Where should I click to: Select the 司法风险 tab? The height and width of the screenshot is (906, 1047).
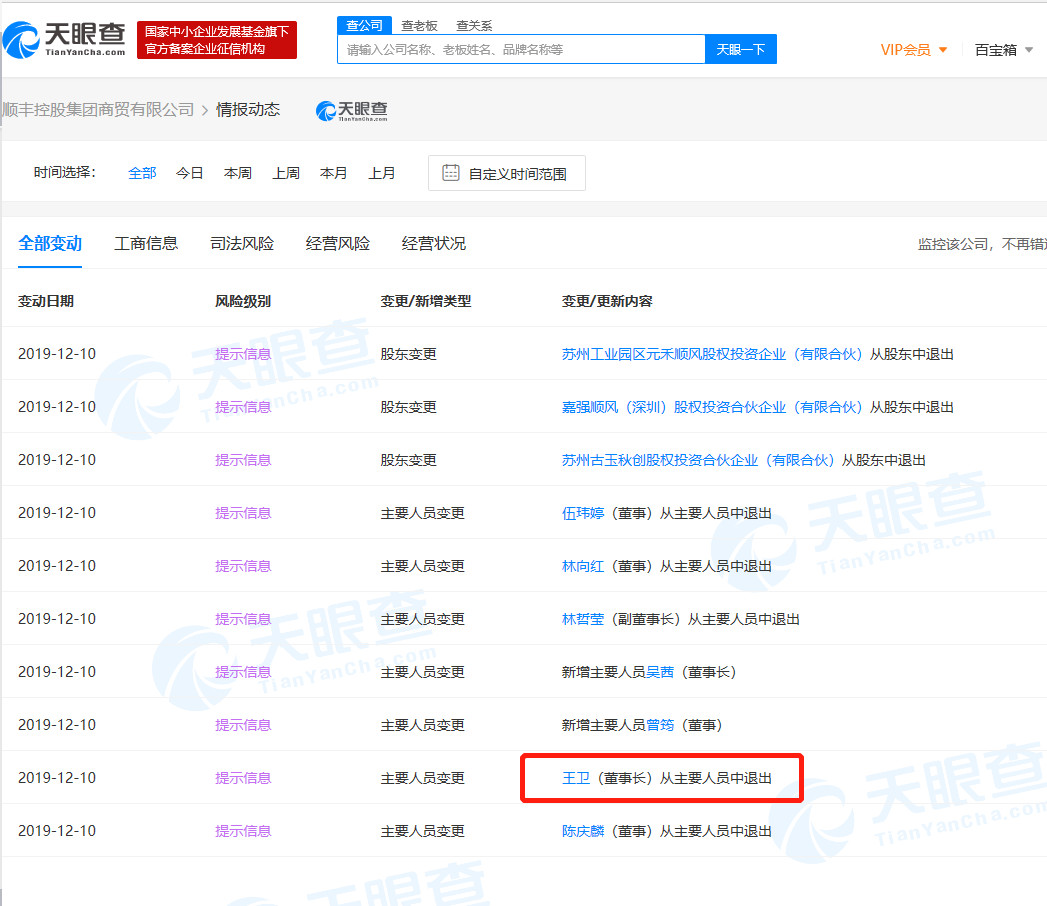click(242, 243)
